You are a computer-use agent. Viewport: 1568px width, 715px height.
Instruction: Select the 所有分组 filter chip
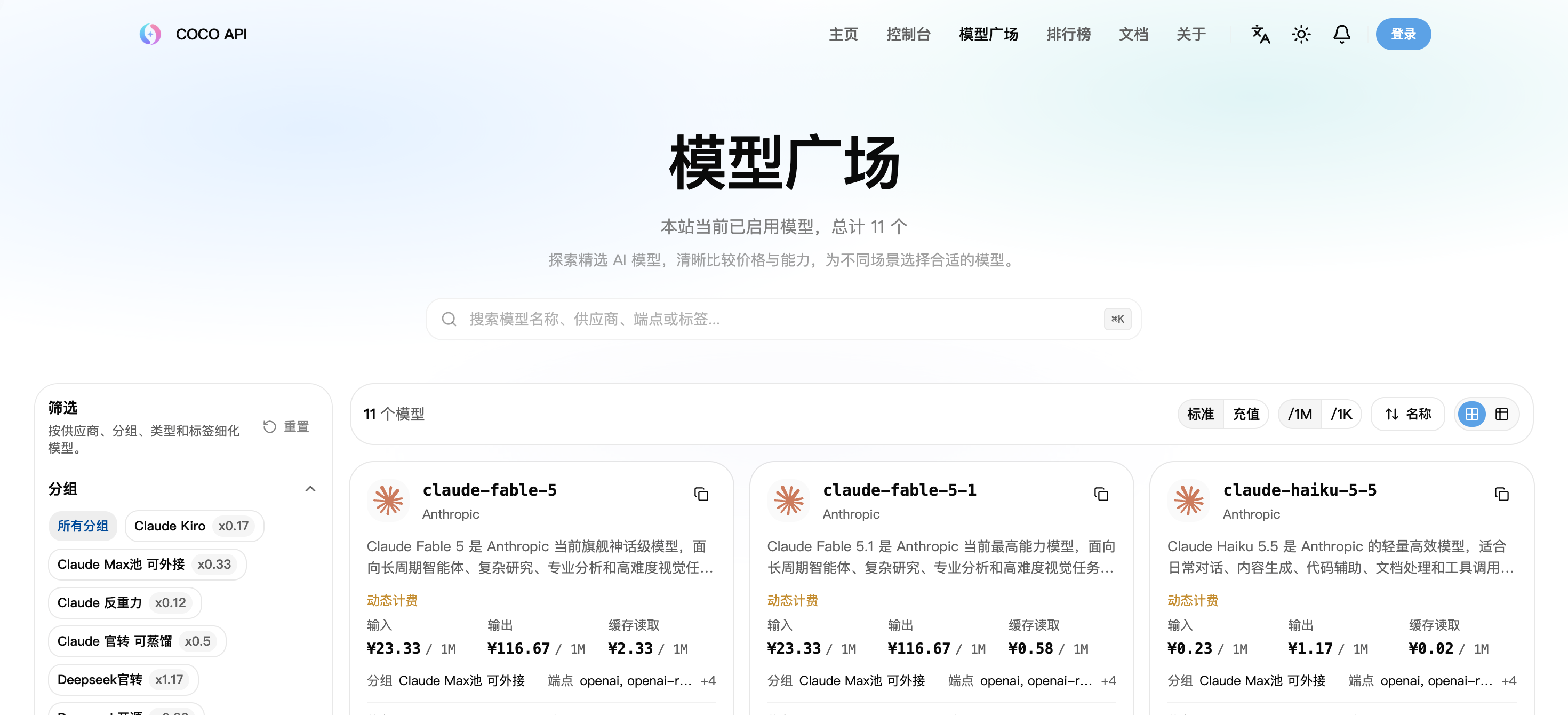click(83, 526)
